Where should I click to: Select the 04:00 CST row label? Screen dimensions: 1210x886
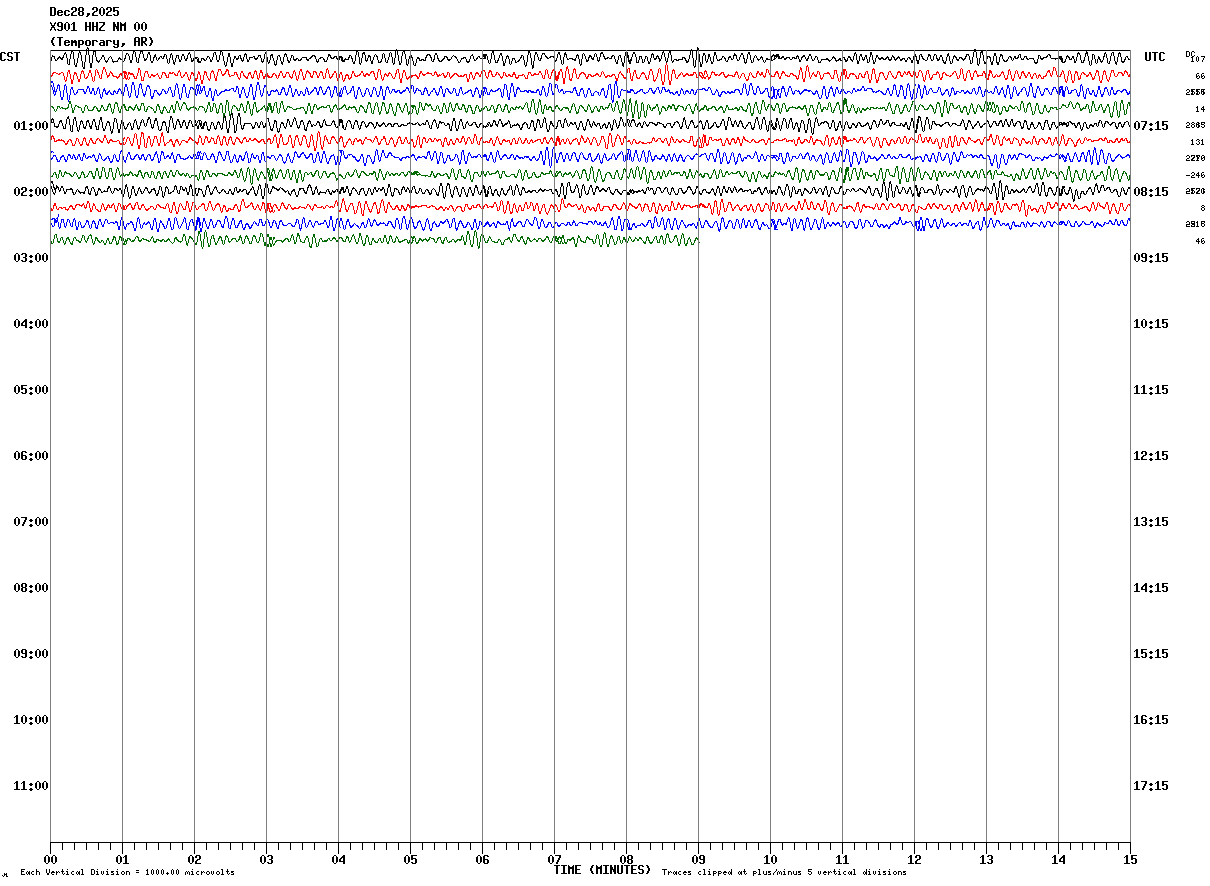coord(31,324)
